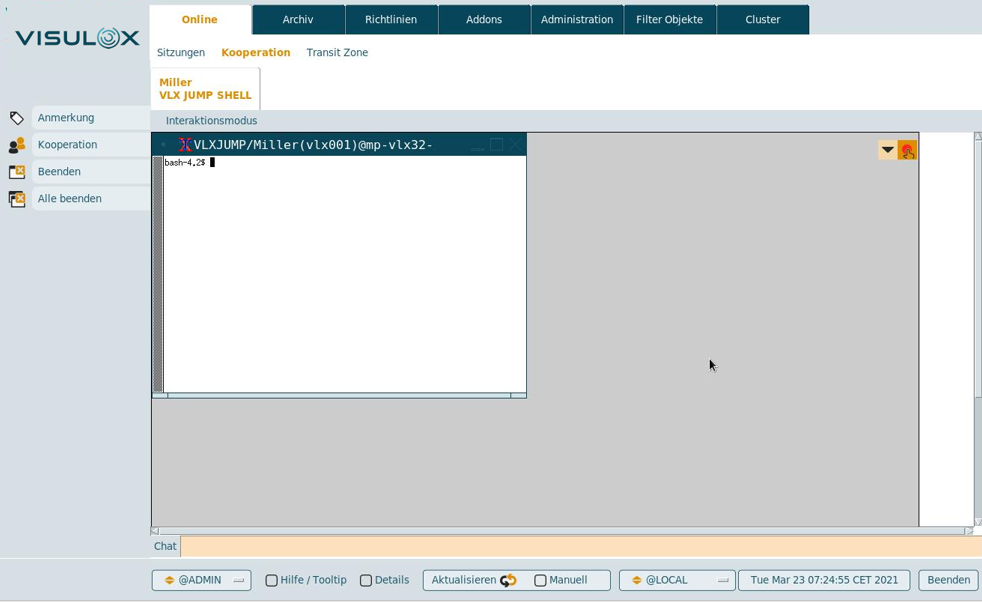Click the Aktualisieren refresh arrows icon
The height and width of the screenshot is (602, 982).
(508, 580)
